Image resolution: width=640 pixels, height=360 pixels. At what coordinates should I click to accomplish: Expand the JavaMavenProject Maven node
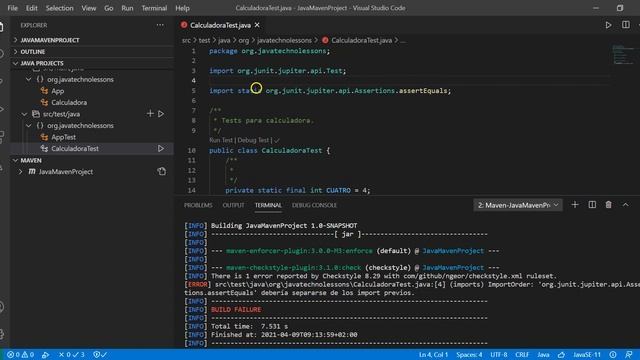pyautogui.click(x=20, y=172)
